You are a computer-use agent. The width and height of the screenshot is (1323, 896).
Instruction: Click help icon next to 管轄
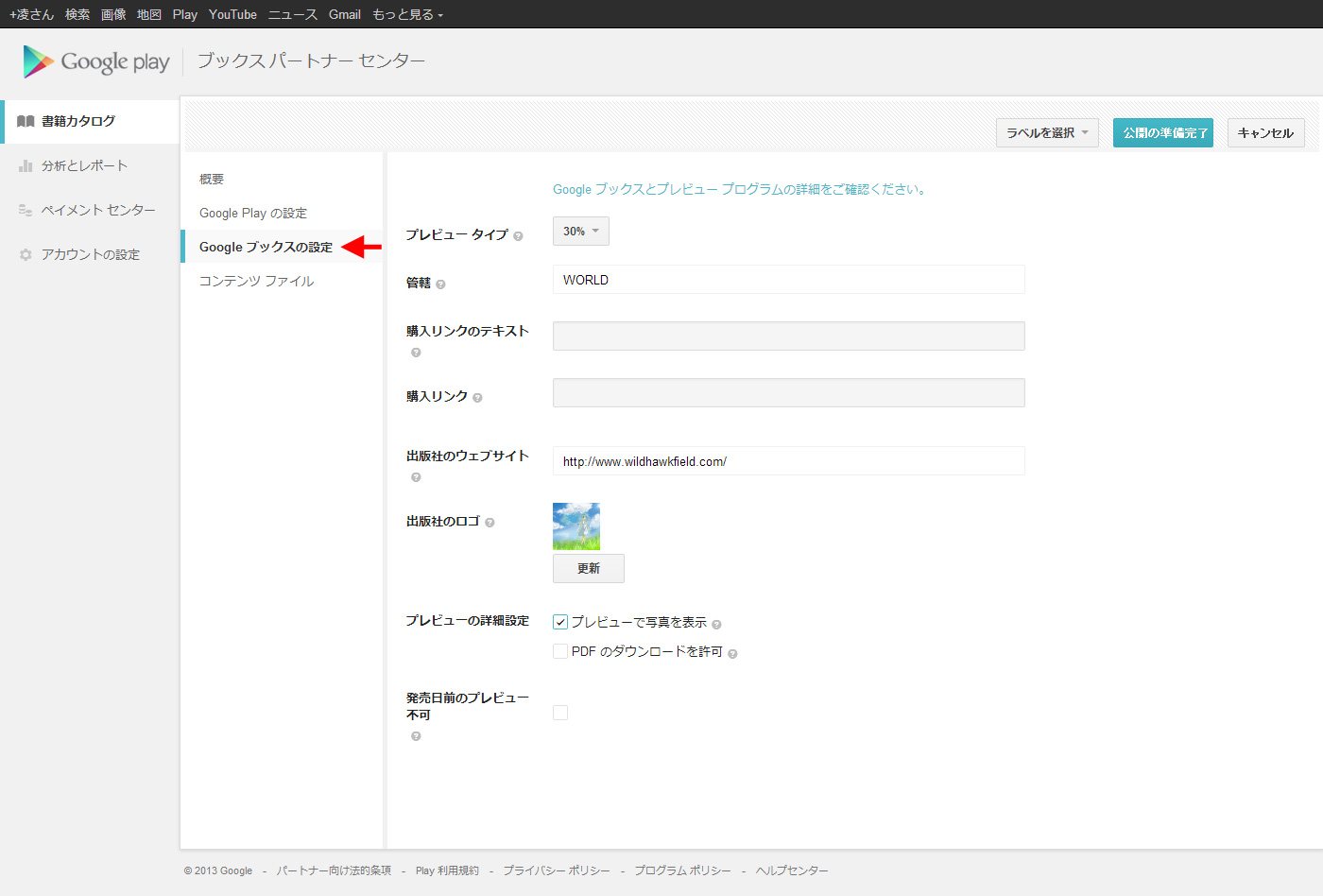pyautogui.click(x=440, y=284)
